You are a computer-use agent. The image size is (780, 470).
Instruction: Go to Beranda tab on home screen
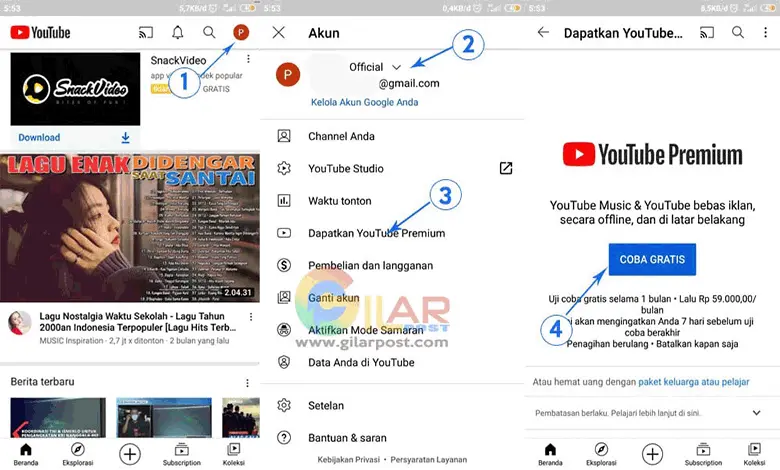point(26,455)
